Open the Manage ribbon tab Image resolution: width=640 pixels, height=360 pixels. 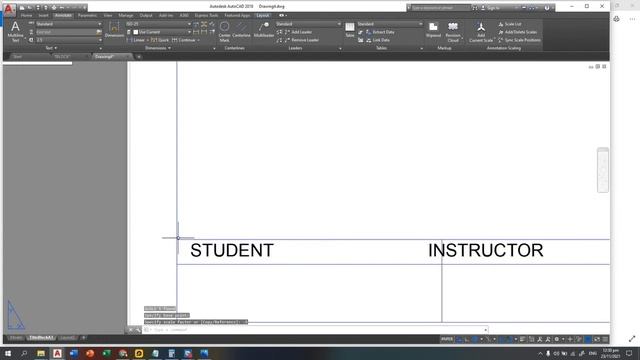coord(126,16)
